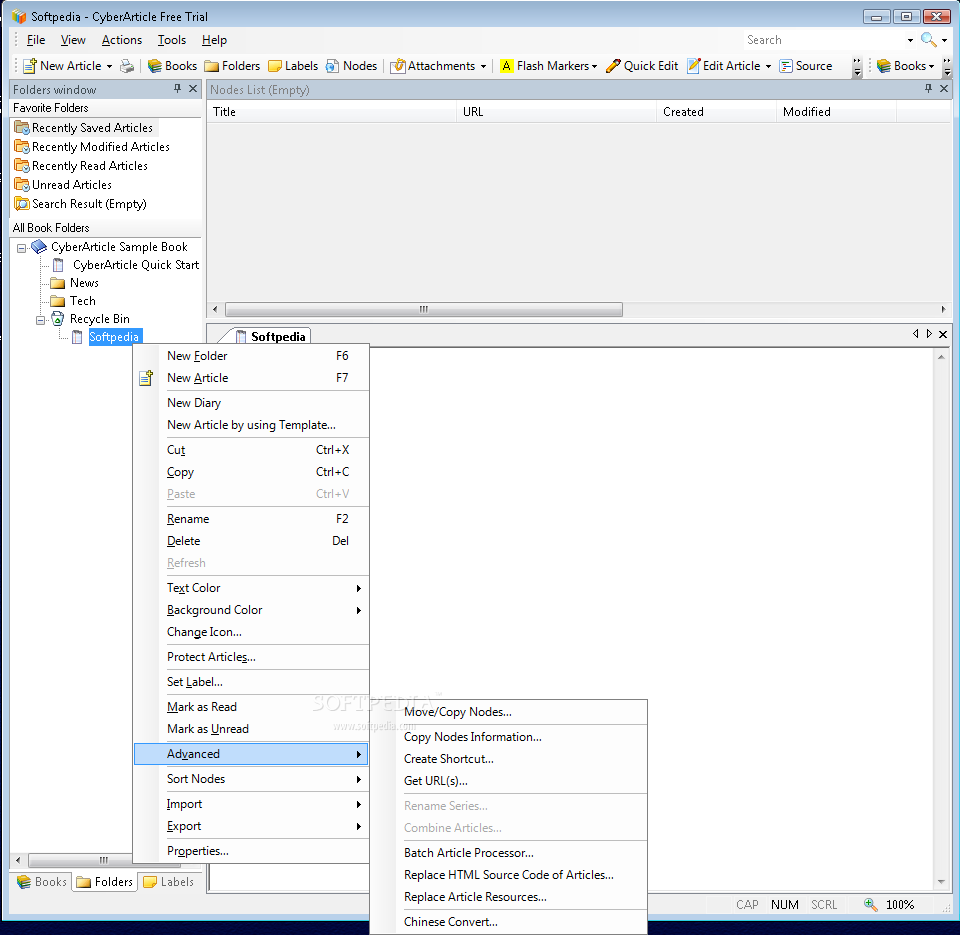960x935 pixels.
Task: Click the search magnifier icon
Action: (x=928, y=40)
